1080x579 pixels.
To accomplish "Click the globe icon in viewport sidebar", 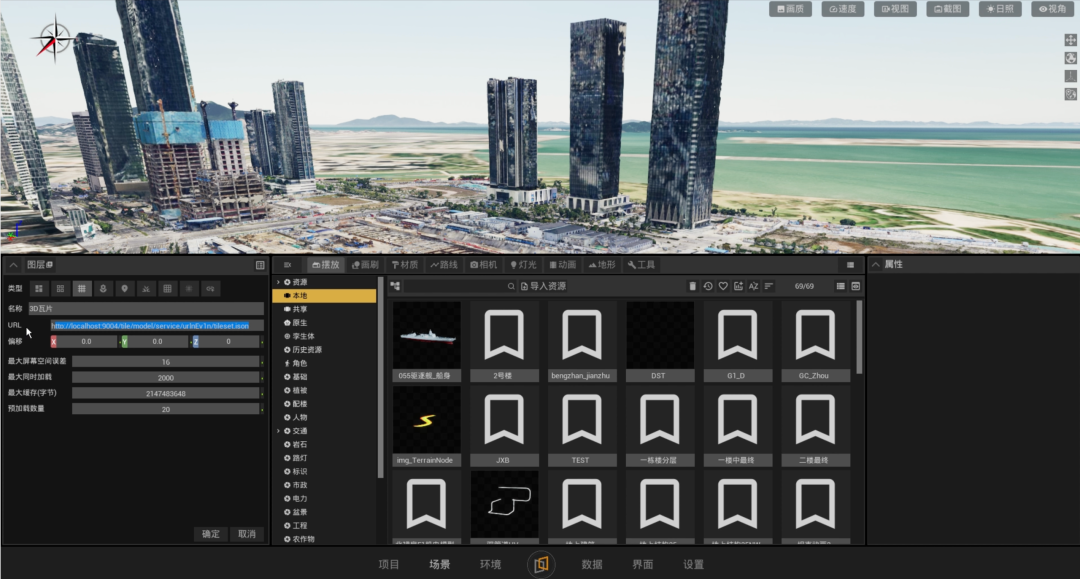I will (1070, 58).
